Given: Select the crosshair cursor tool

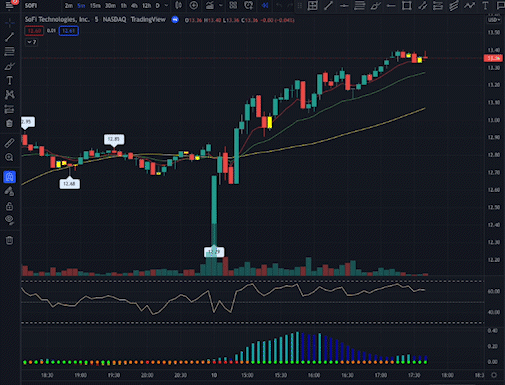Looking at the screenshot, I should [9, 23].
